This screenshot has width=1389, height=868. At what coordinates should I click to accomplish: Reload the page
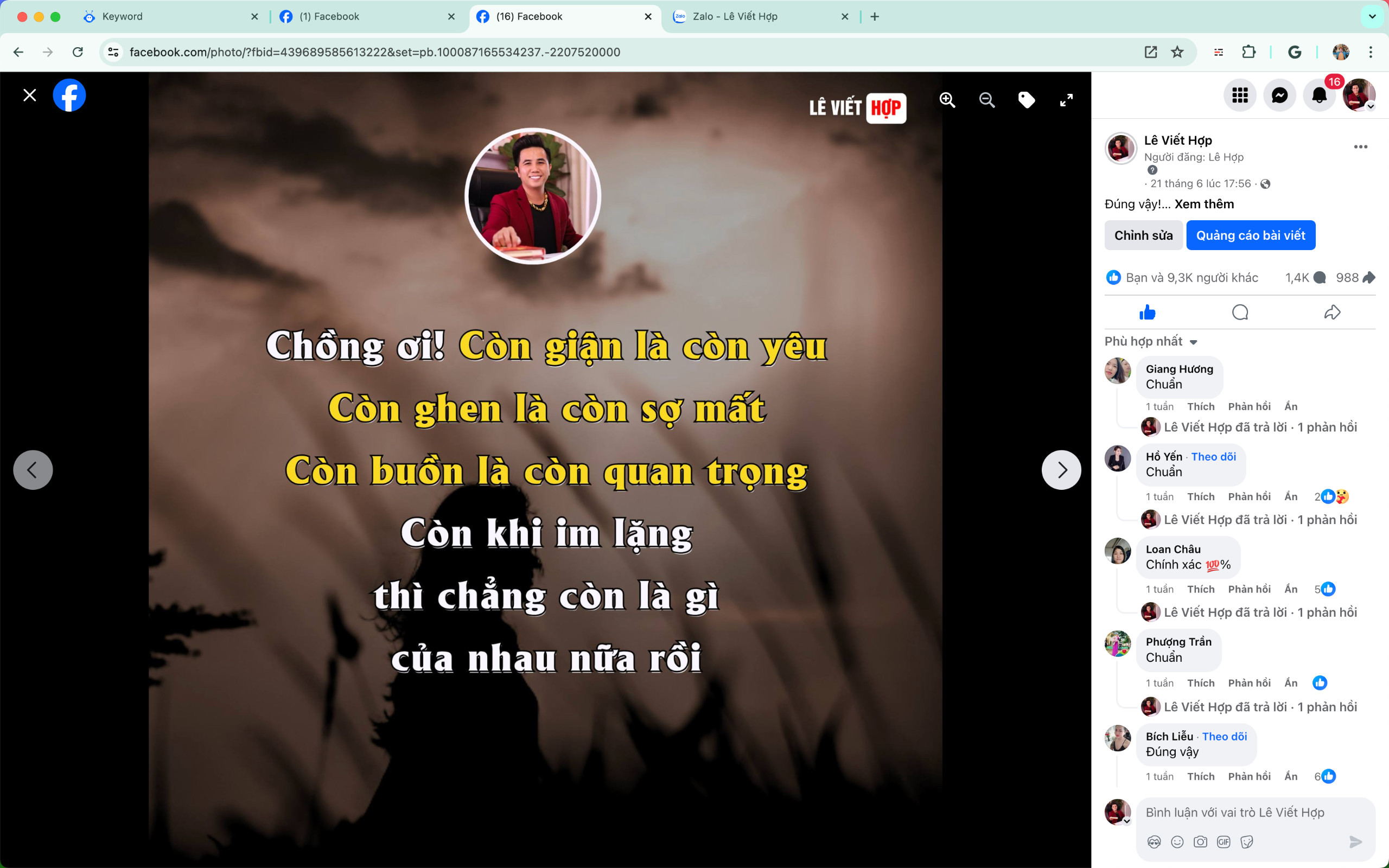point(78,52)
